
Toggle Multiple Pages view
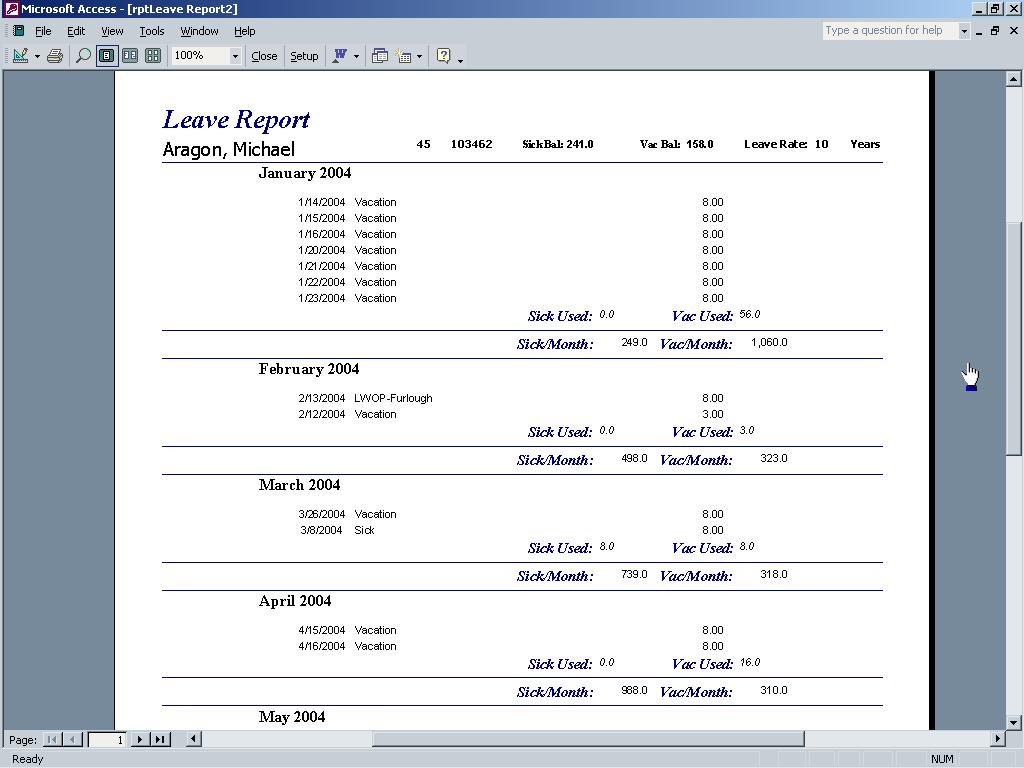tap(153, 56)
